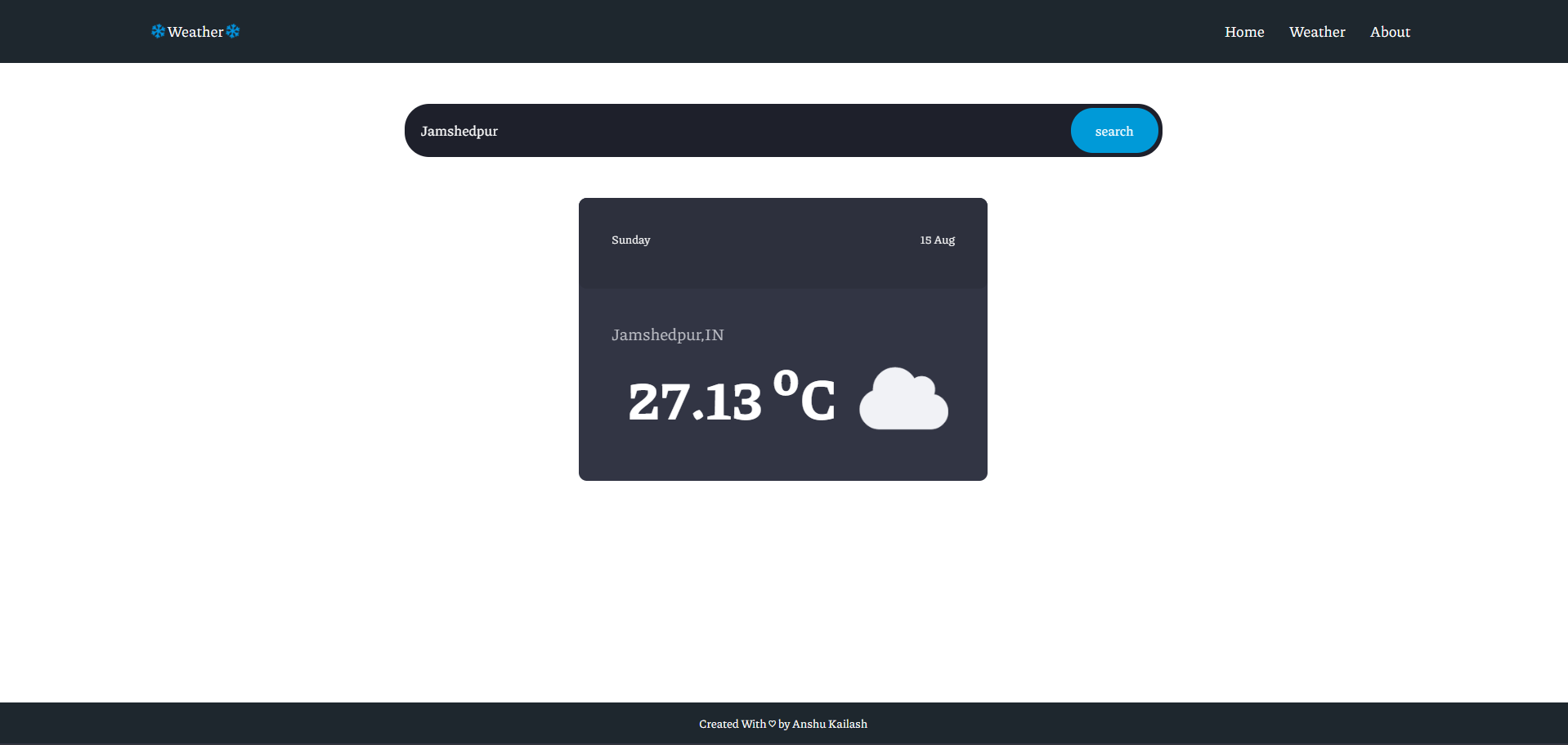Click the right snowflake icon in logo
This screenshot has width=1568, height=745.
[x=231, y=31]
